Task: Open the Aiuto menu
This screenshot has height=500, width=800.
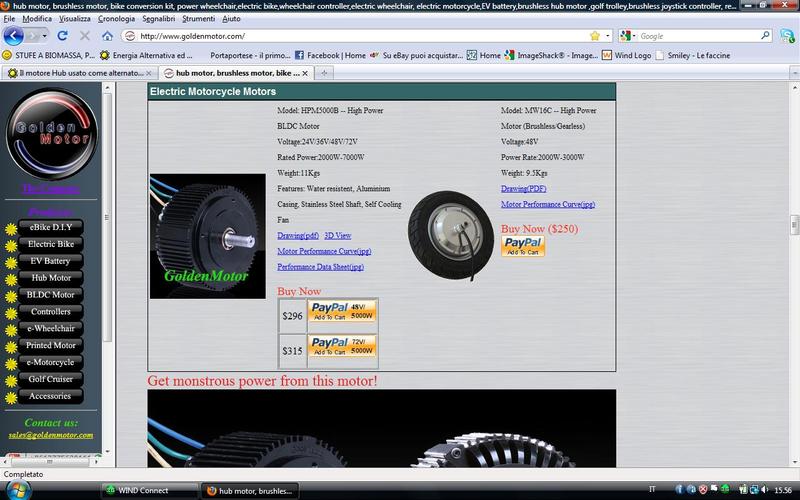Action: click(231, 18)
